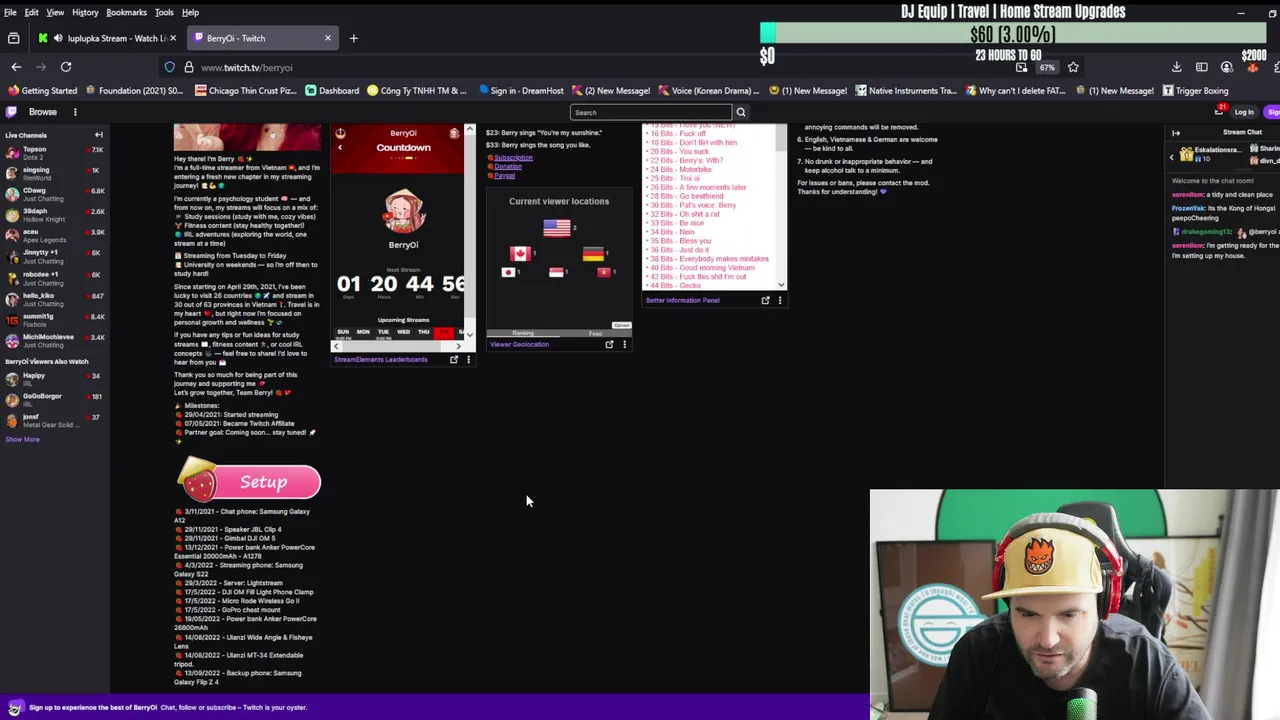Select the Feed tab in Viewer Geolocation

pos(595,333)
